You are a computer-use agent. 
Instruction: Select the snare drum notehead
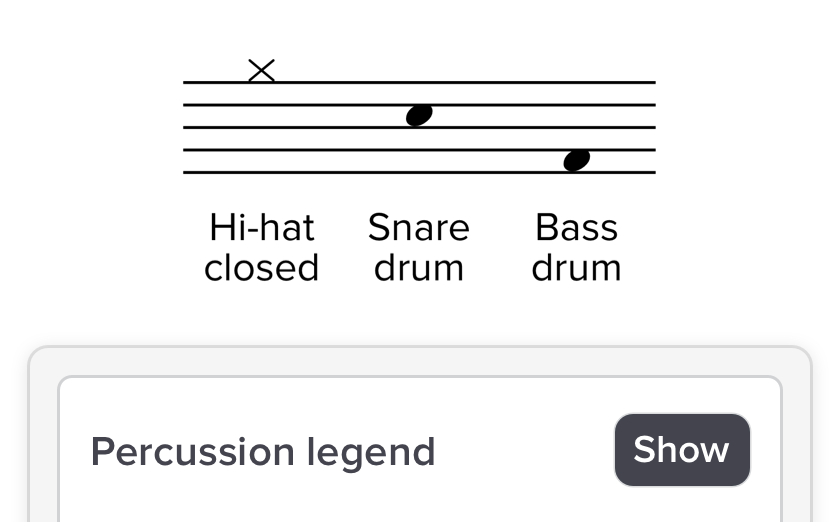[419, 115]
